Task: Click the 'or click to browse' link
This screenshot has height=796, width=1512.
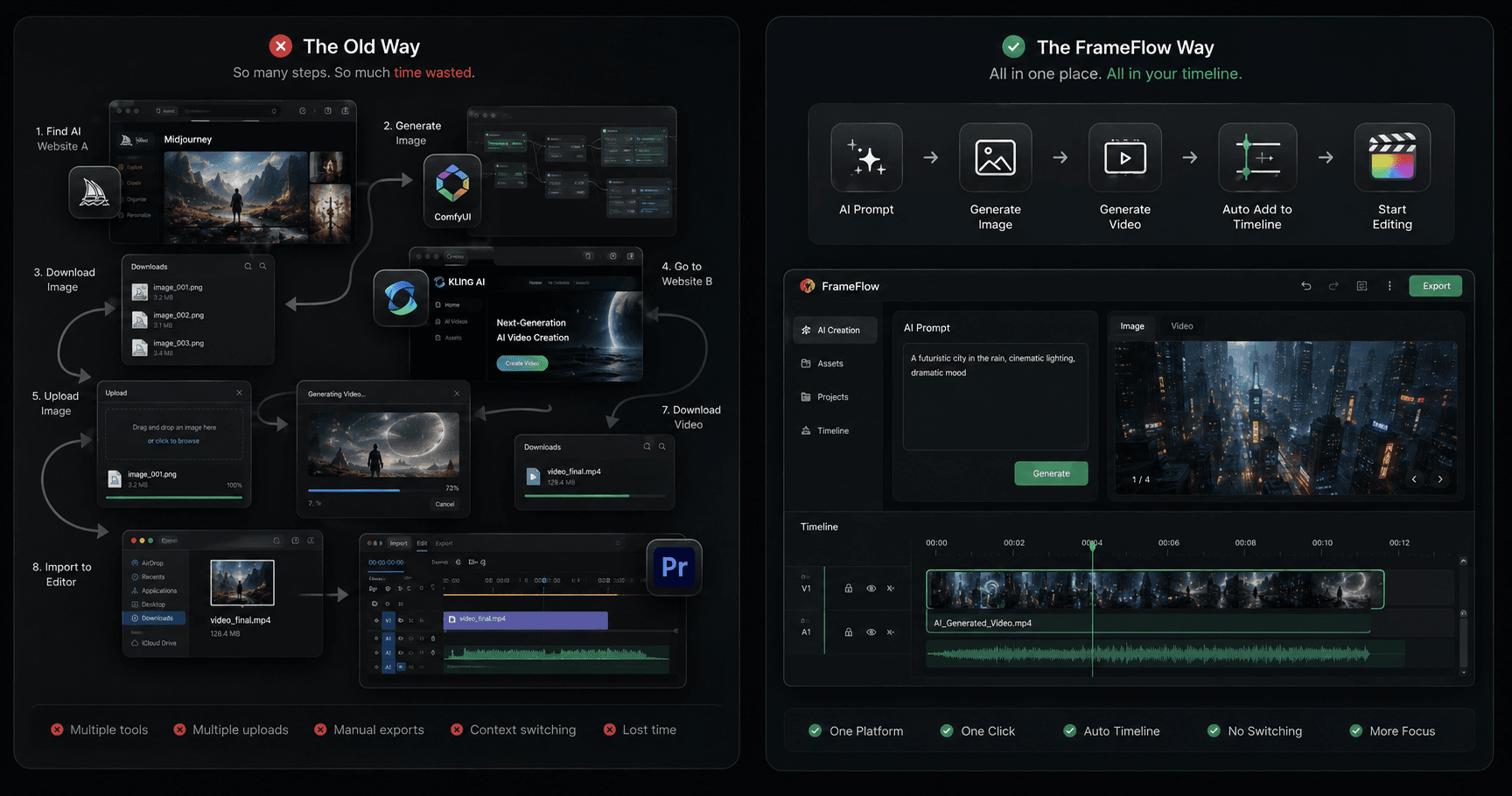Action: [173, 441]
